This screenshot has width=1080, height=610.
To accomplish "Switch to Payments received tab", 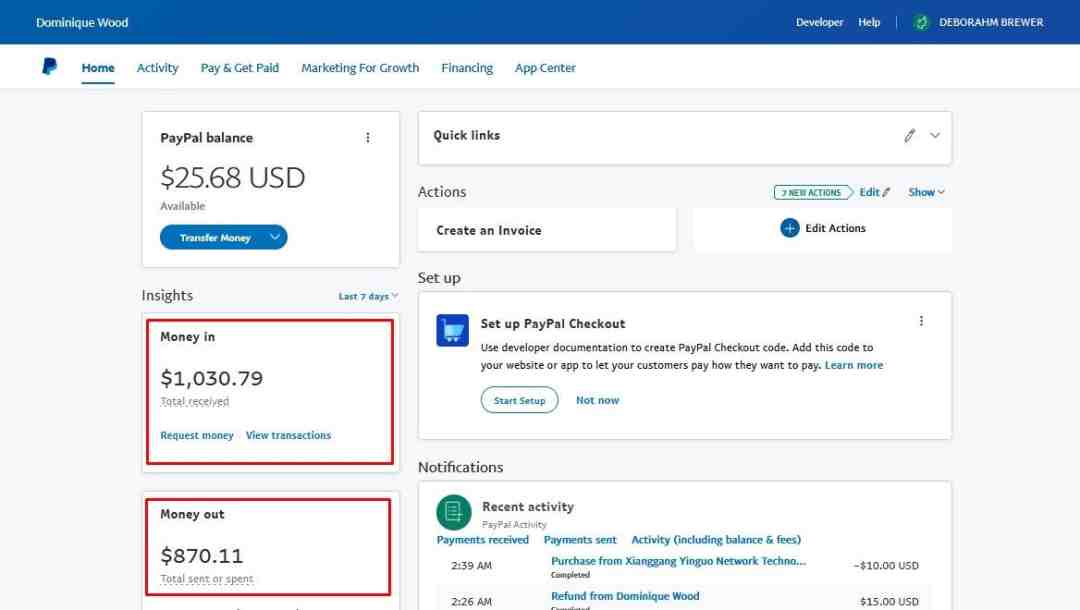I will [x=483, y=540].
